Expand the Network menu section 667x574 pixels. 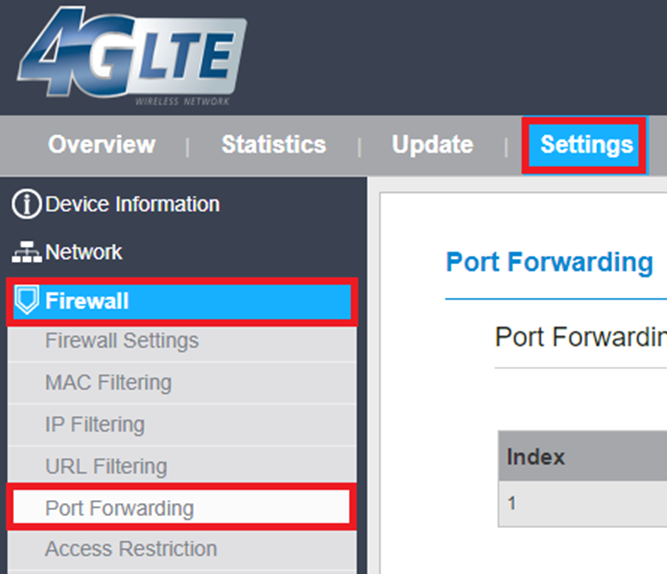click(x=84, y=253)
